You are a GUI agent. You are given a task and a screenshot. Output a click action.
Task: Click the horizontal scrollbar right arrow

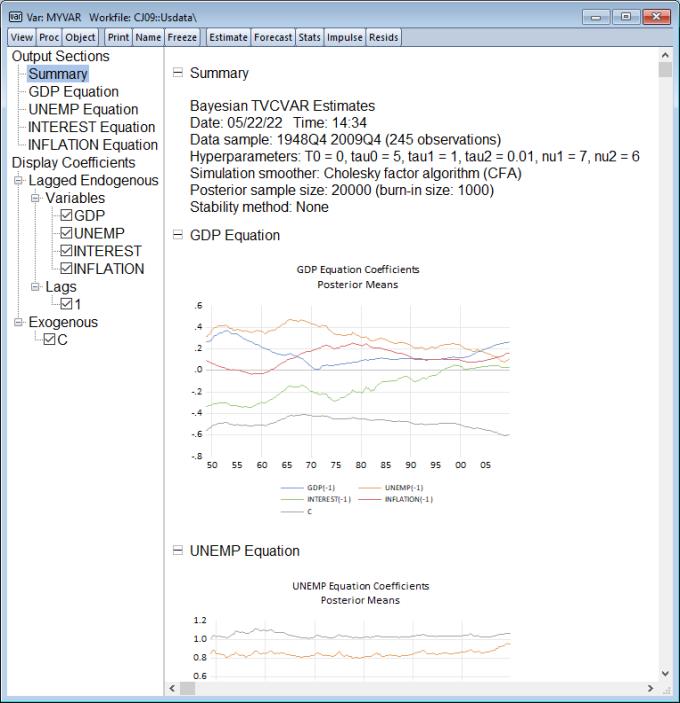click(650, 689)
